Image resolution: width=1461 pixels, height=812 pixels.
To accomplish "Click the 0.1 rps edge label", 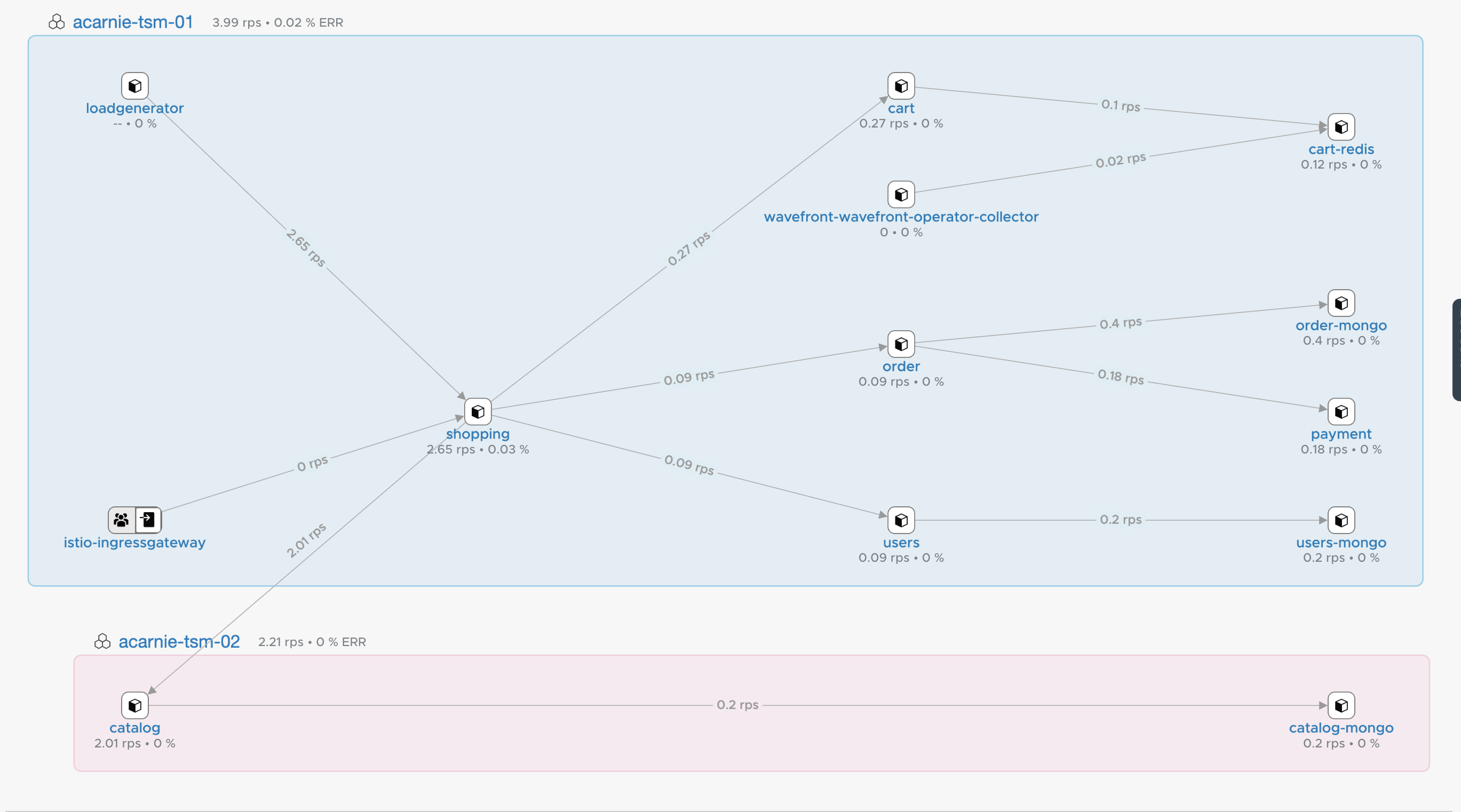I will pyautogui.click(x=1121, y=106).
